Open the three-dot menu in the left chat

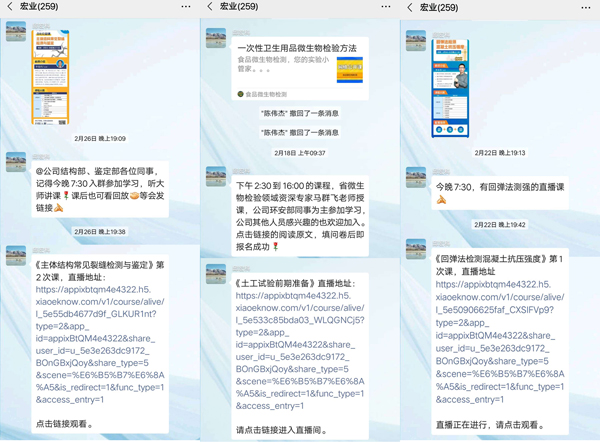(x=186, y=7)
